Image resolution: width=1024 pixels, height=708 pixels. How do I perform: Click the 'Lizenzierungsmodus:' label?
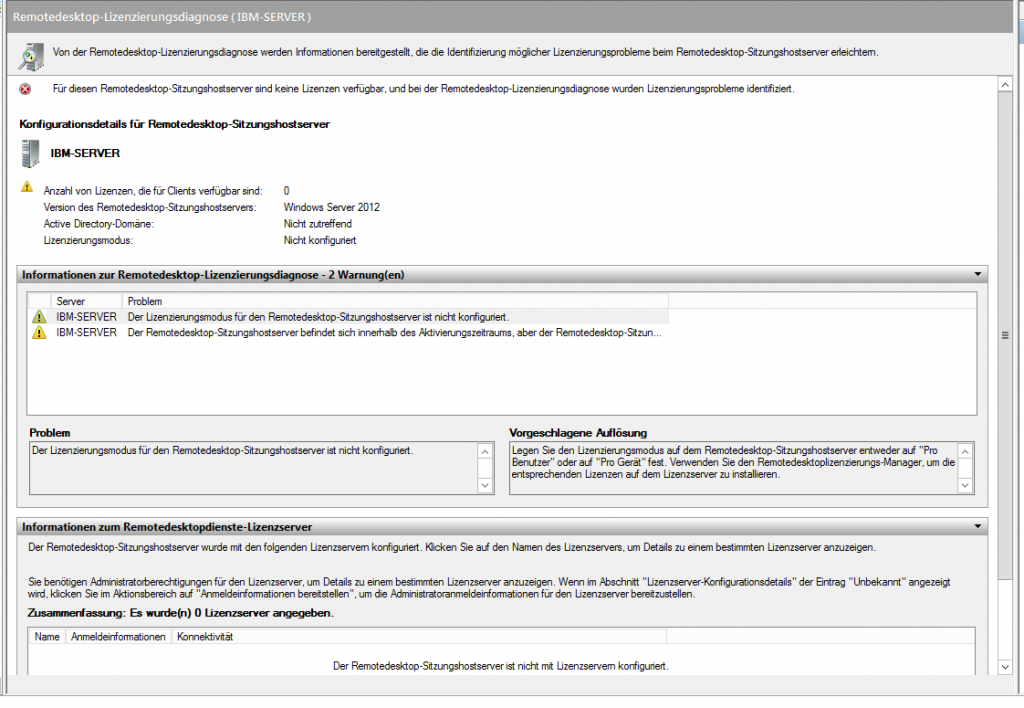(88, 240)
